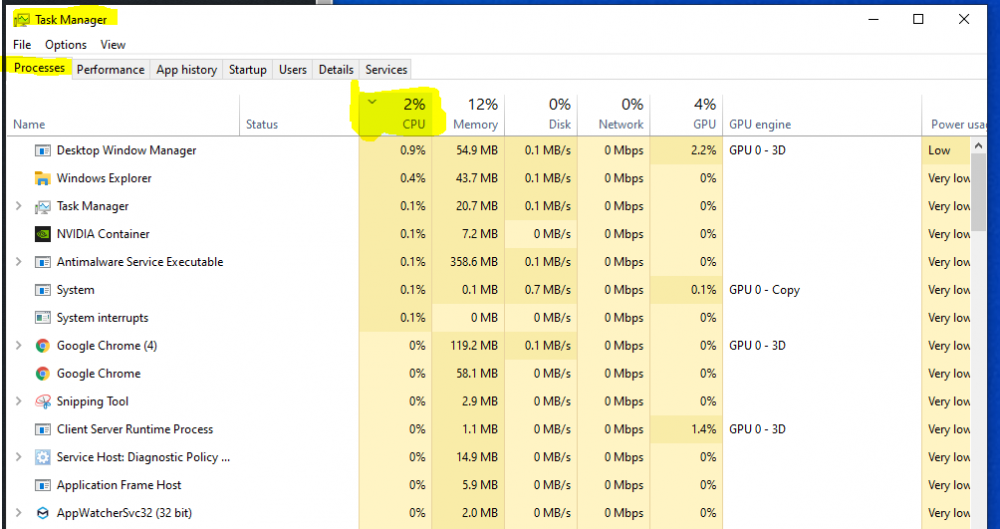Sort processes by CPU column header
The width and height of the screenshot is (1000, 529).
point(395,115)
